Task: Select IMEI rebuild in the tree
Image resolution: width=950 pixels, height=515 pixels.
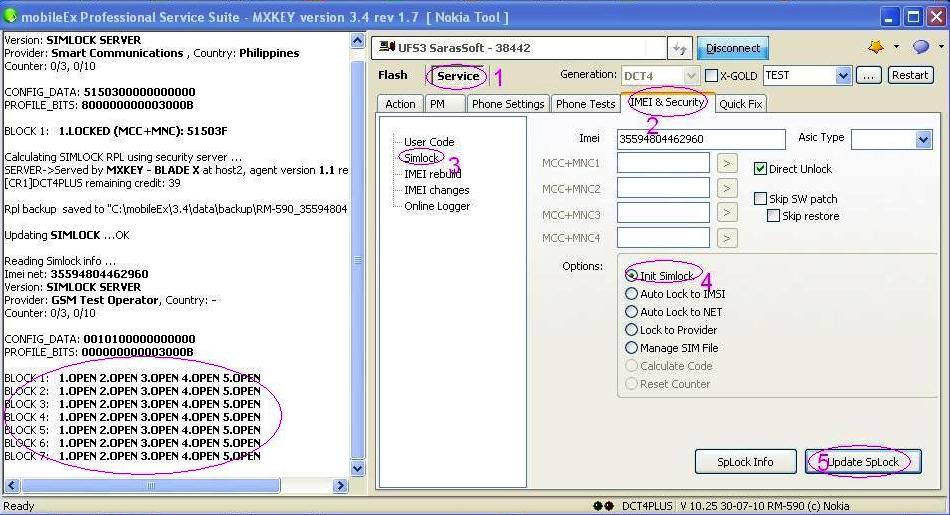Action: pyautogui.click(x=433, y=174)
